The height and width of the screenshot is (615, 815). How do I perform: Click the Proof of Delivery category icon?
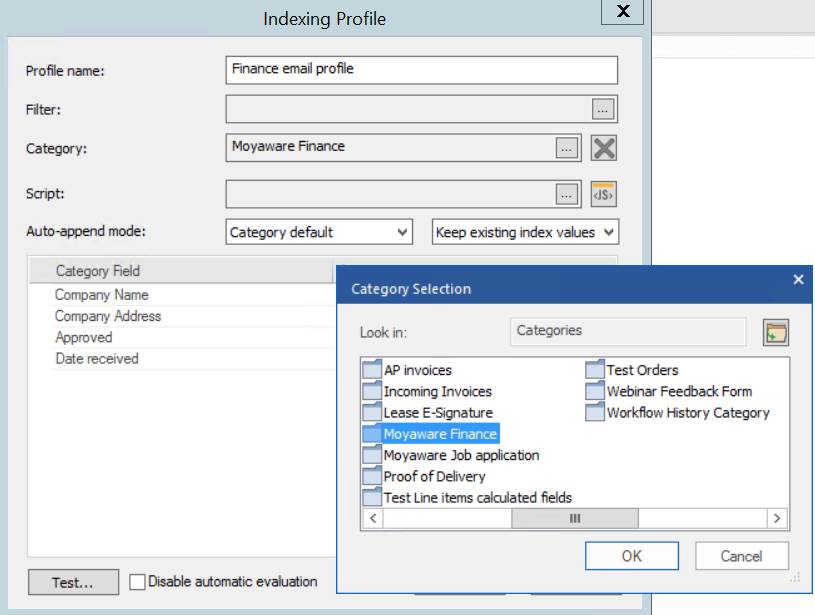click(x=372, y=476)
